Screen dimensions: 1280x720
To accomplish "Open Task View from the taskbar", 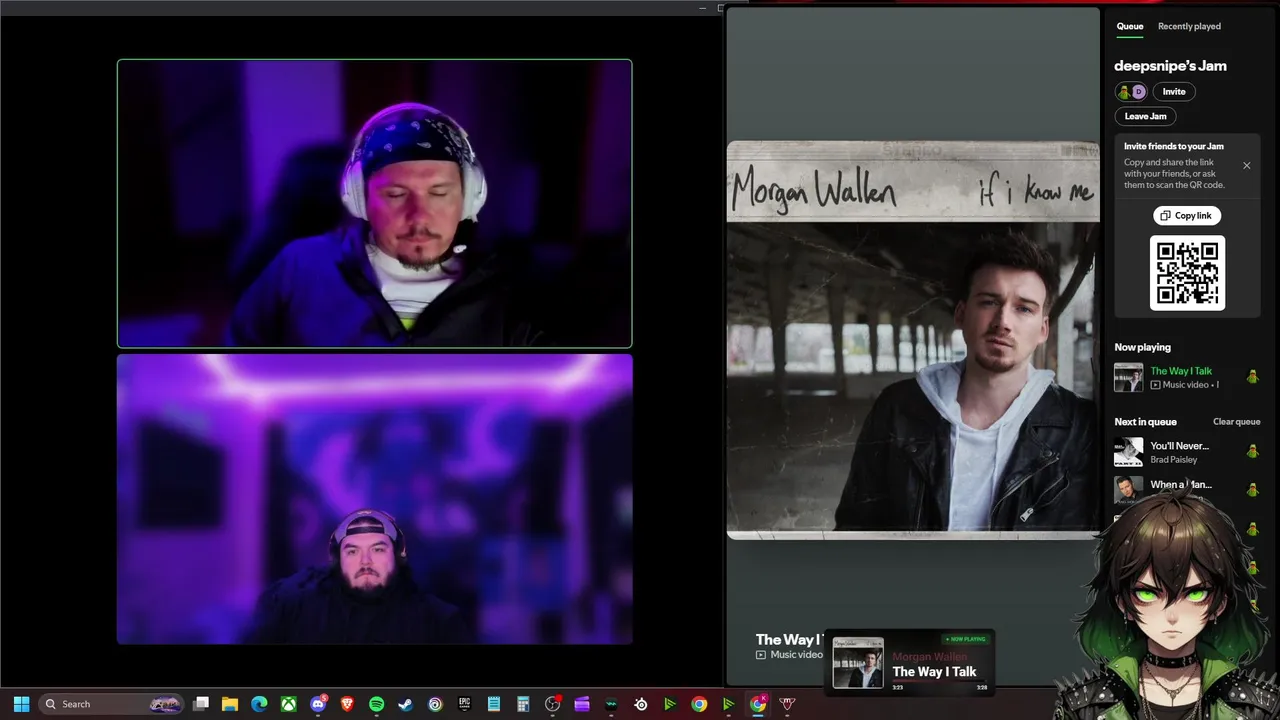I will tap(201, 704).
